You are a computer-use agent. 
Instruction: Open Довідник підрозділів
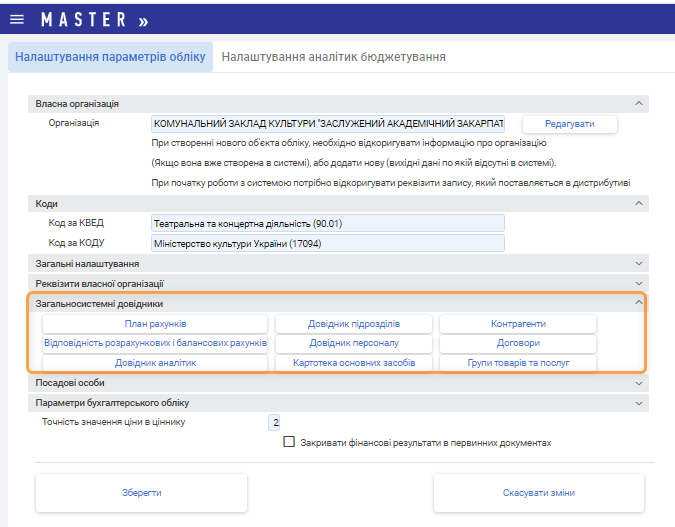pyautogui.click(x=354, y=324)
